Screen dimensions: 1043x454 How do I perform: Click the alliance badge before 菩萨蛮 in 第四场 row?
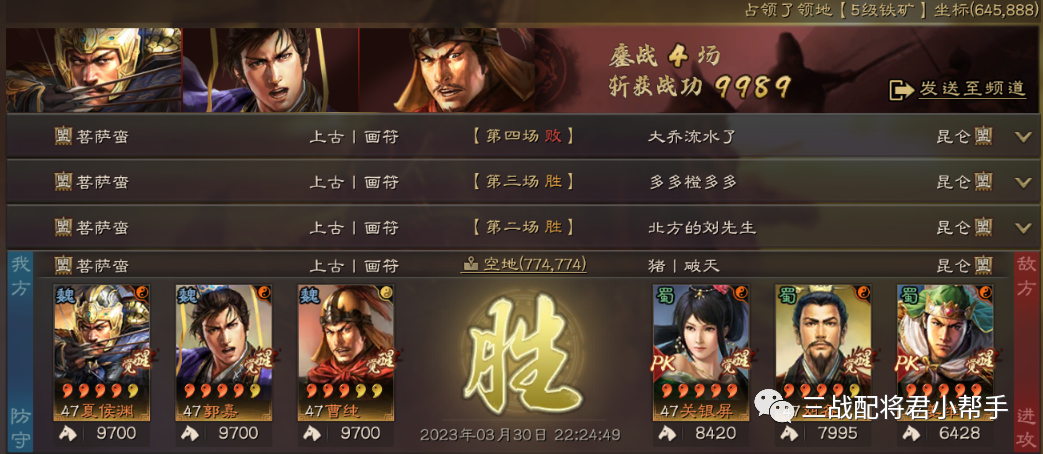pyautogui.click(x=63, y=137)
